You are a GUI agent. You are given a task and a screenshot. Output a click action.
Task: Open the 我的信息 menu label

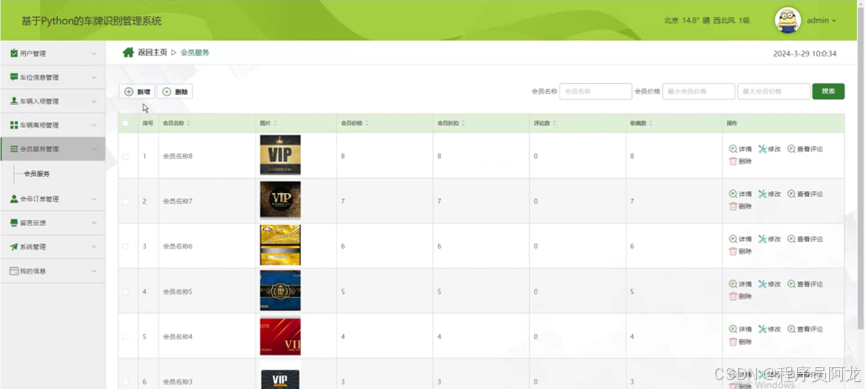(x=33, y=271)
